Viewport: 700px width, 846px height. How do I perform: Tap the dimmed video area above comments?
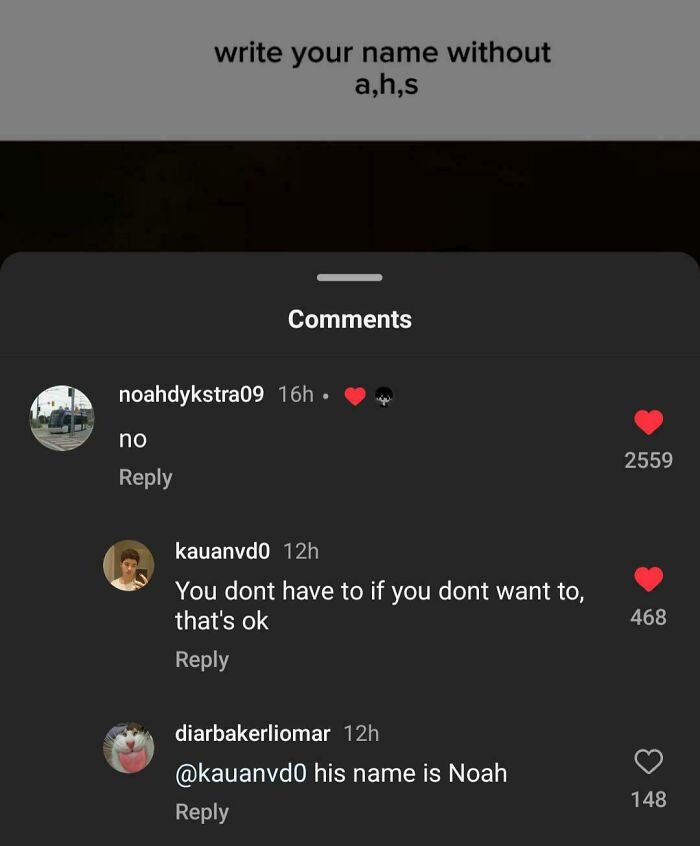pos(350,195)
